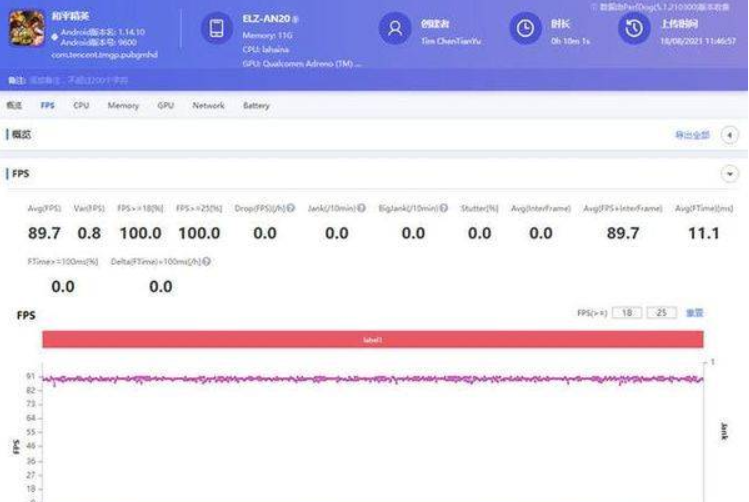The image size is (749, 502).
Task: Select the FPS tab
Action: [x=47, y=106]
